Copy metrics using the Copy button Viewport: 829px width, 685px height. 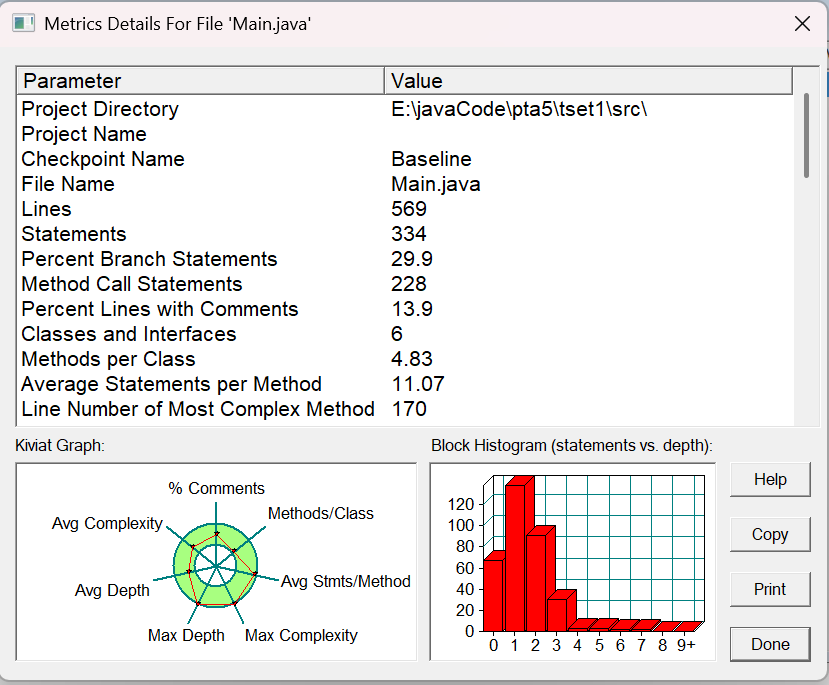tap(770, 534)
